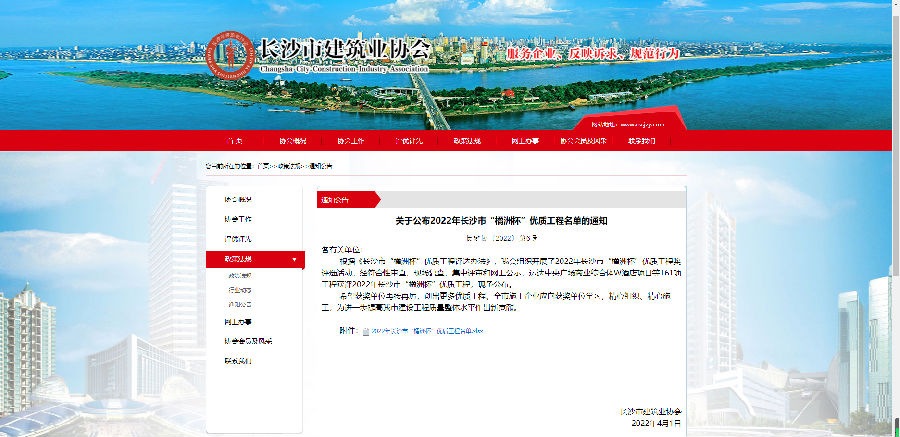Choose 评优评先 in the left sidebar
The height and width of the screenshot is (437, 900).
tap(238, 239)
